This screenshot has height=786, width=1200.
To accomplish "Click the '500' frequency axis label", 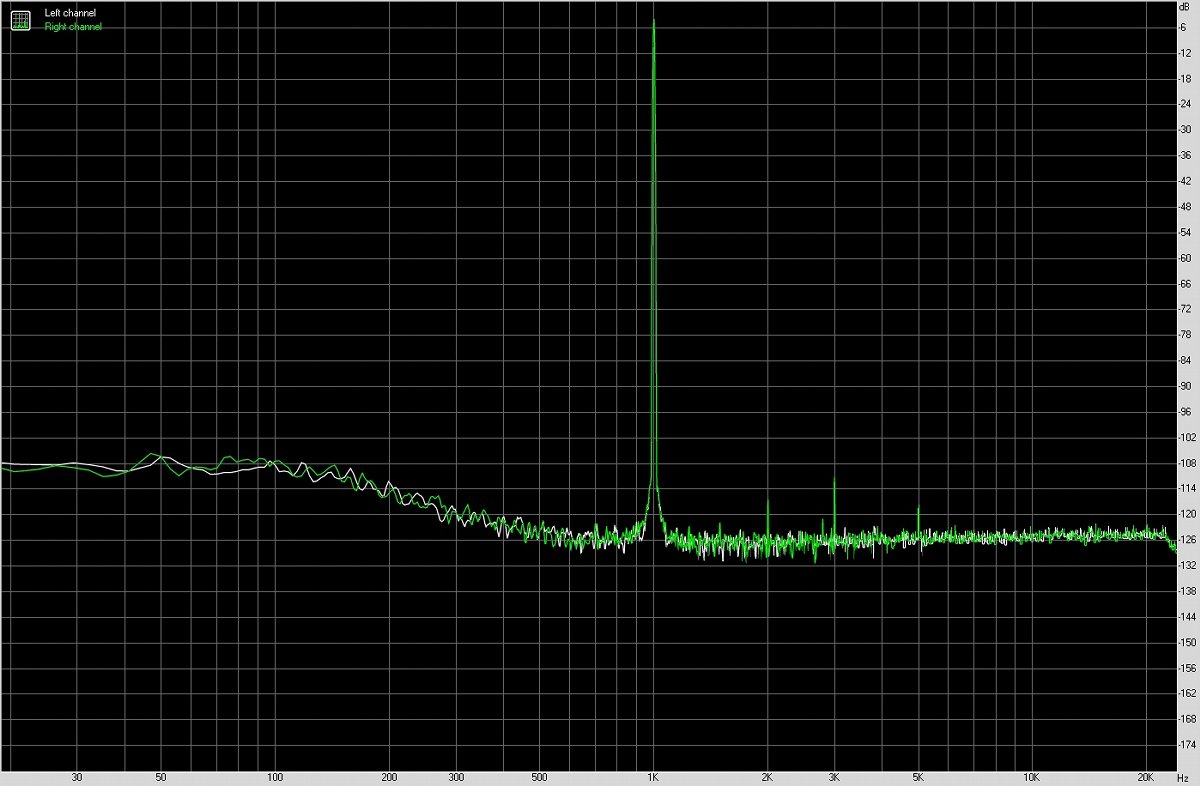I will [539, 777].
